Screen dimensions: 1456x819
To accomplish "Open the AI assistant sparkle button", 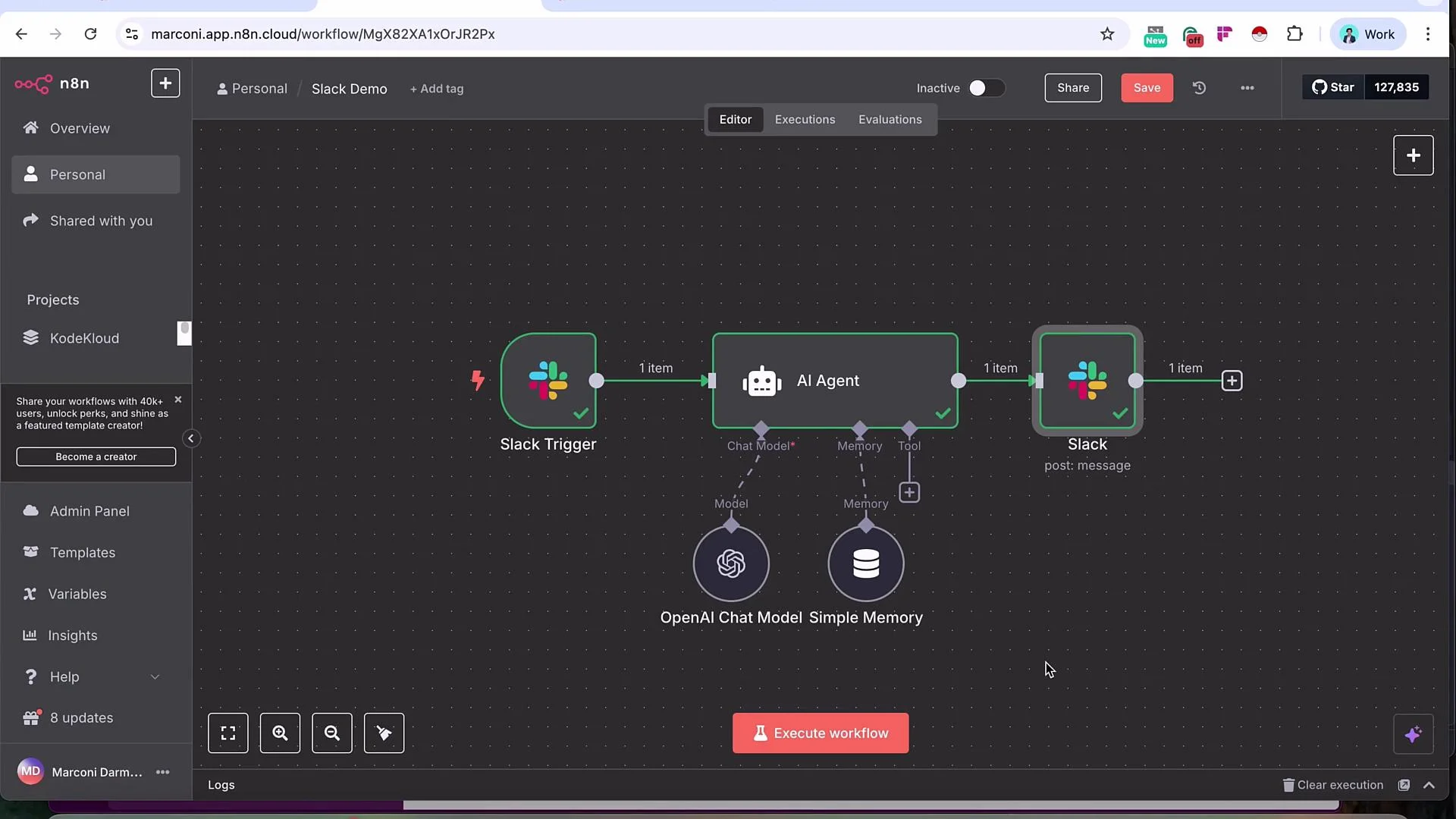I will point(1414,734).
